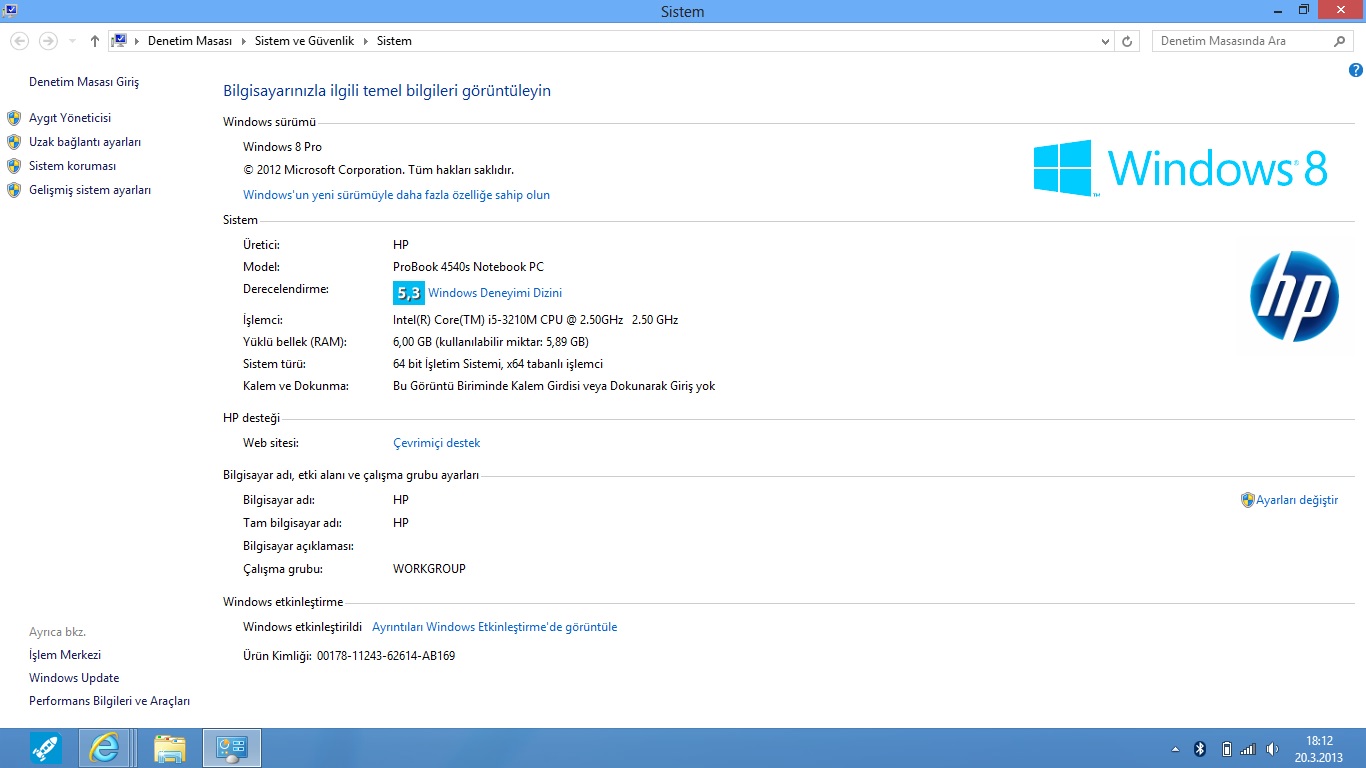
Task: Click the Forward navigation arrow
Action: [x=47, y=41]
